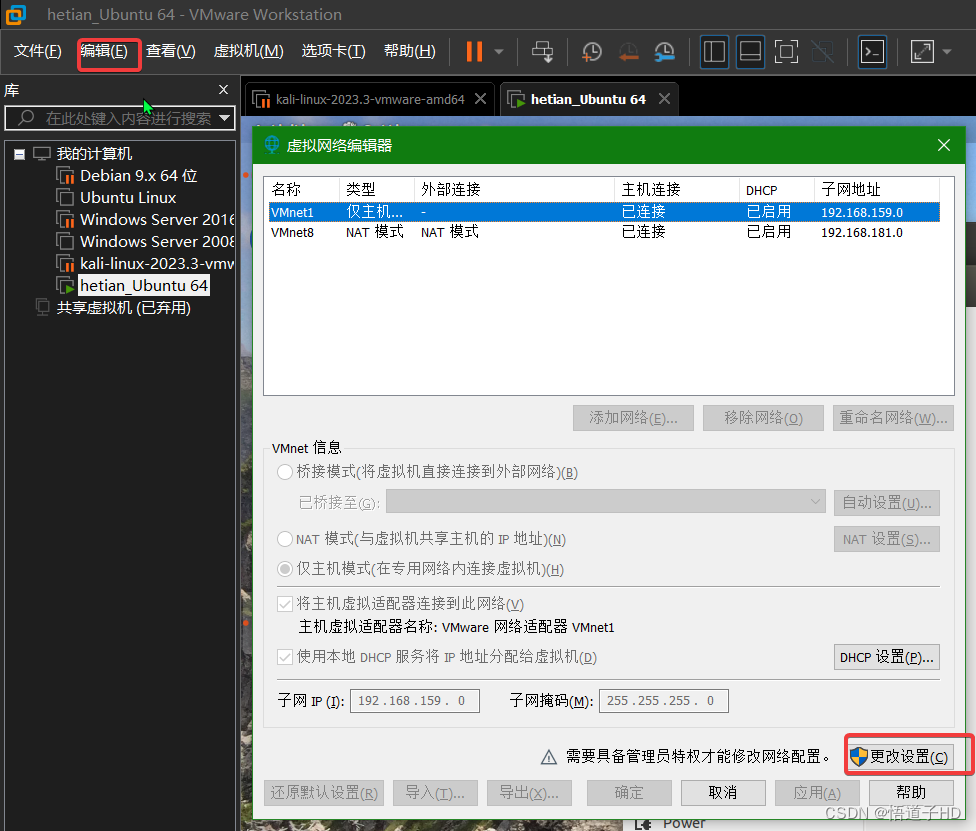976x831 pixels.
Task: Toggle 将主机虚拟适配器连接到此网络 checkbox
Action: click(x=284, y=604)
